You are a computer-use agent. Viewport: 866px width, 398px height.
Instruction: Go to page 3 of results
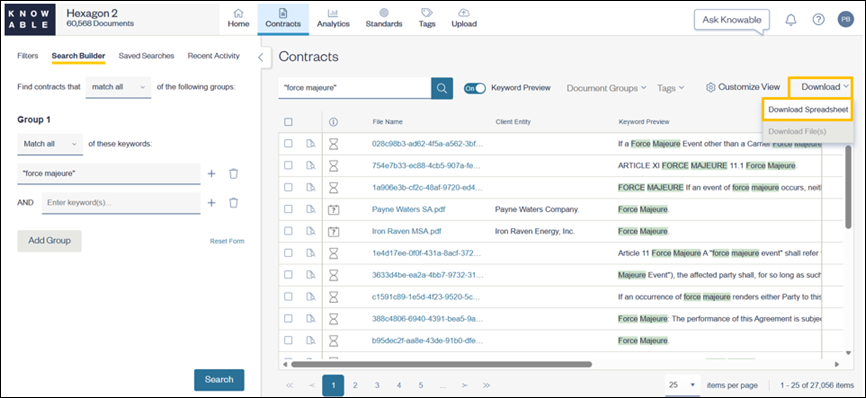pos(377,385)
